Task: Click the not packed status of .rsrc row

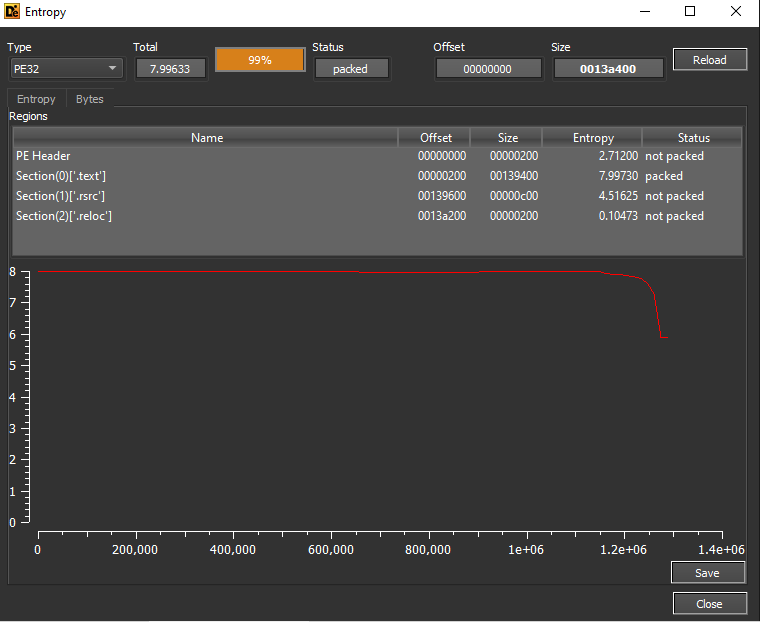Action: pos(674,196)
